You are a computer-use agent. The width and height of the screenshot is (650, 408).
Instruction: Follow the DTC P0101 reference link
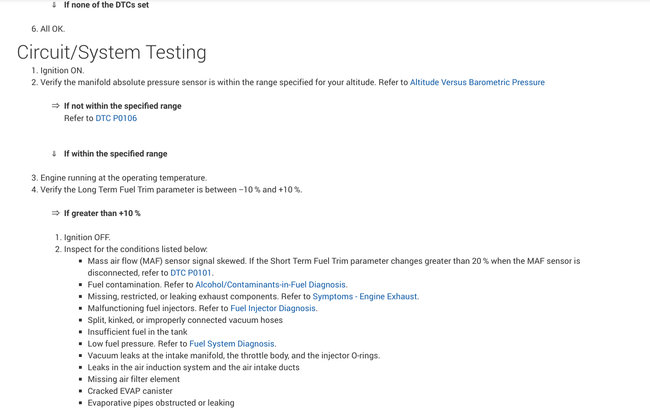(x=191, y=272)
